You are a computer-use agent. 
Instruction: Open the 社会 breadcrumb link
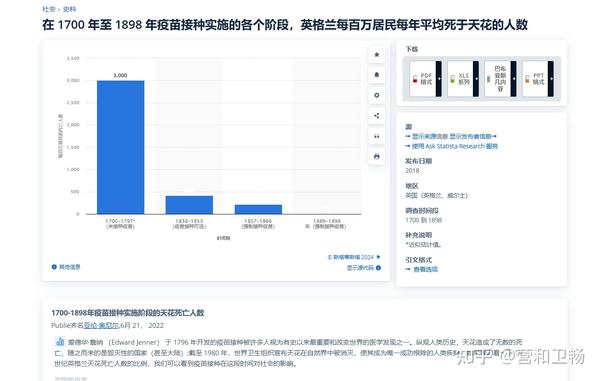point(49,9)
